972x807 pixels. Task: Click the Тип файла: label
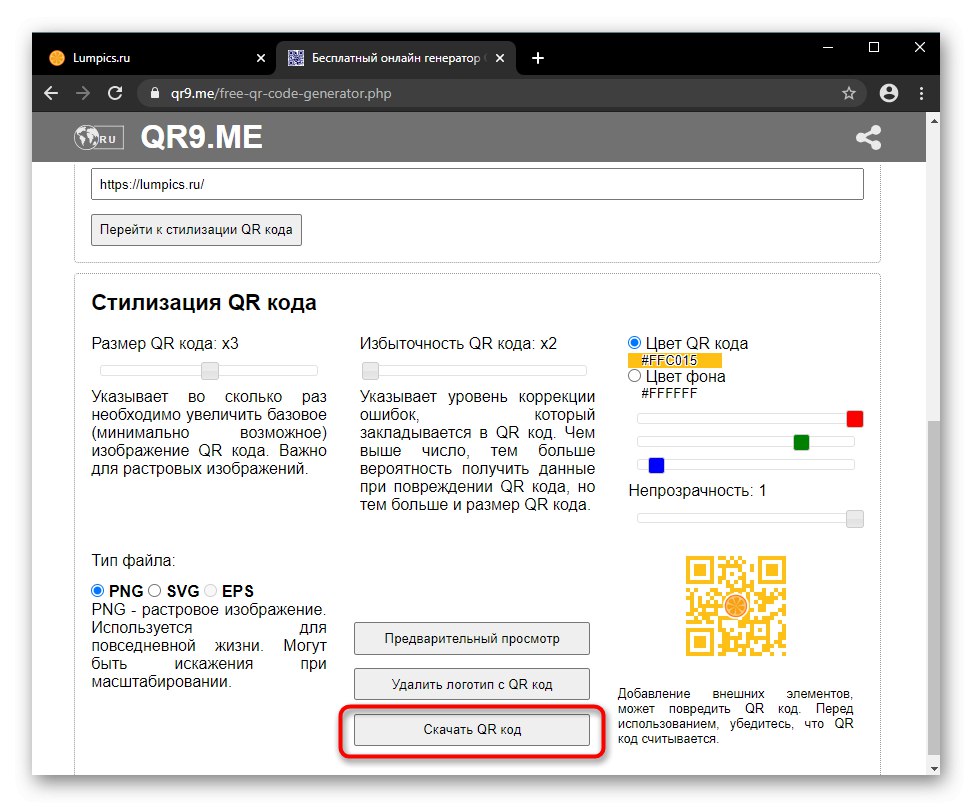[x=133, y=560]
